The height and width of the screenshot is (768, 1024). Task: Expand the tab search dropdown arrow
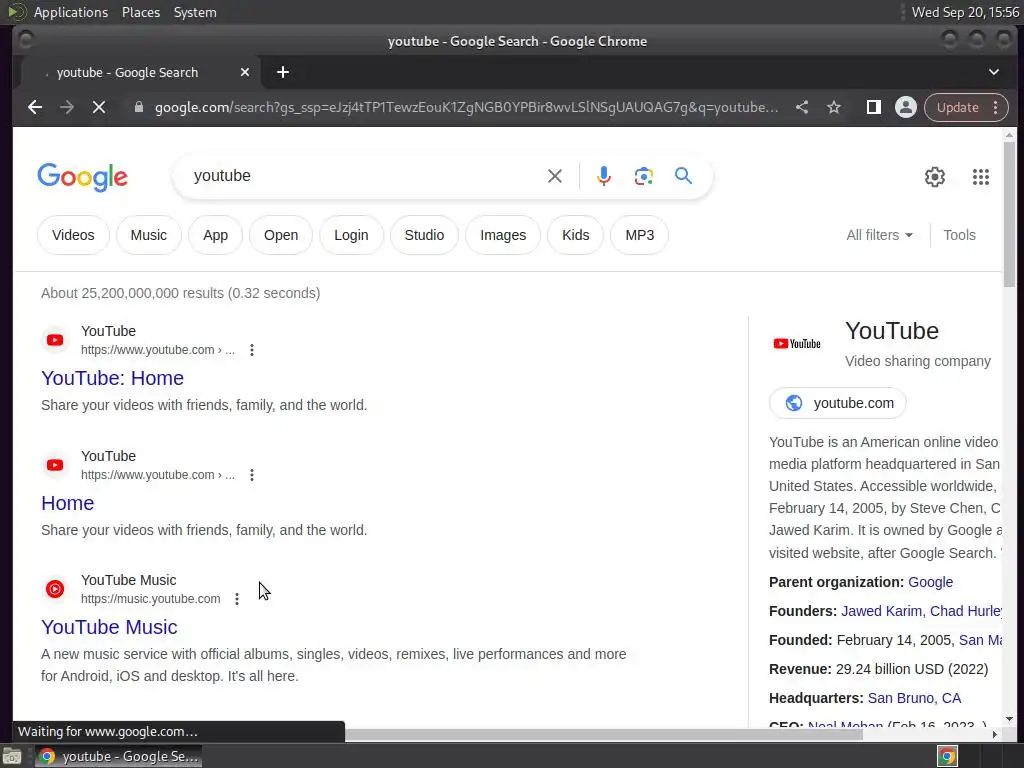coord(994,72)
